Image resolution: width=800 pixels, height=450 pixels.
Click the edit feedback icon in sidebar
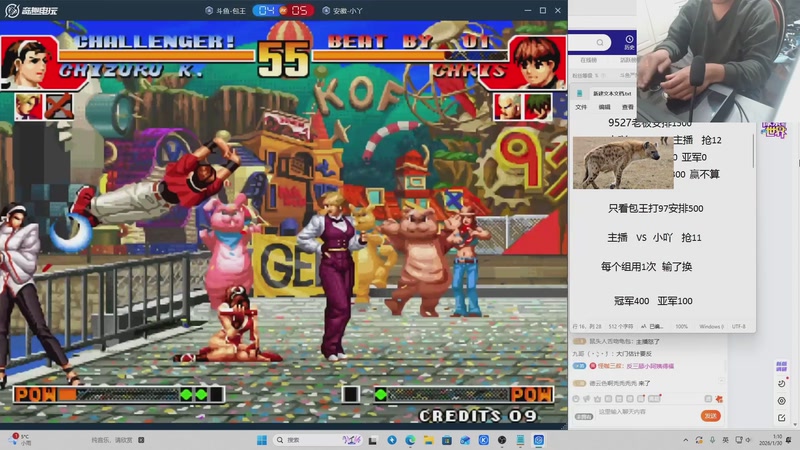tap(782, 418)
